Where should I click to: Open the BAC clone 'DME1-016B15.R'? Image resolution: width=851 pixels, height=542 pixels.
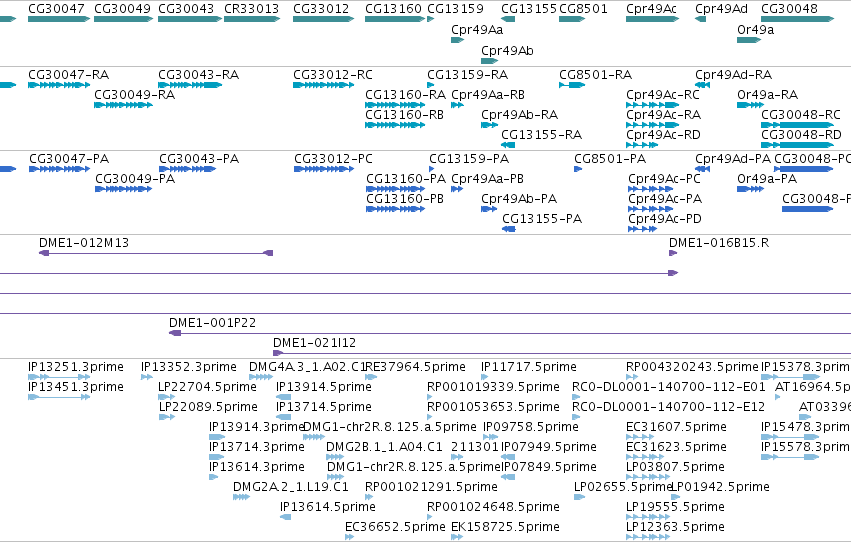[719, 243]
